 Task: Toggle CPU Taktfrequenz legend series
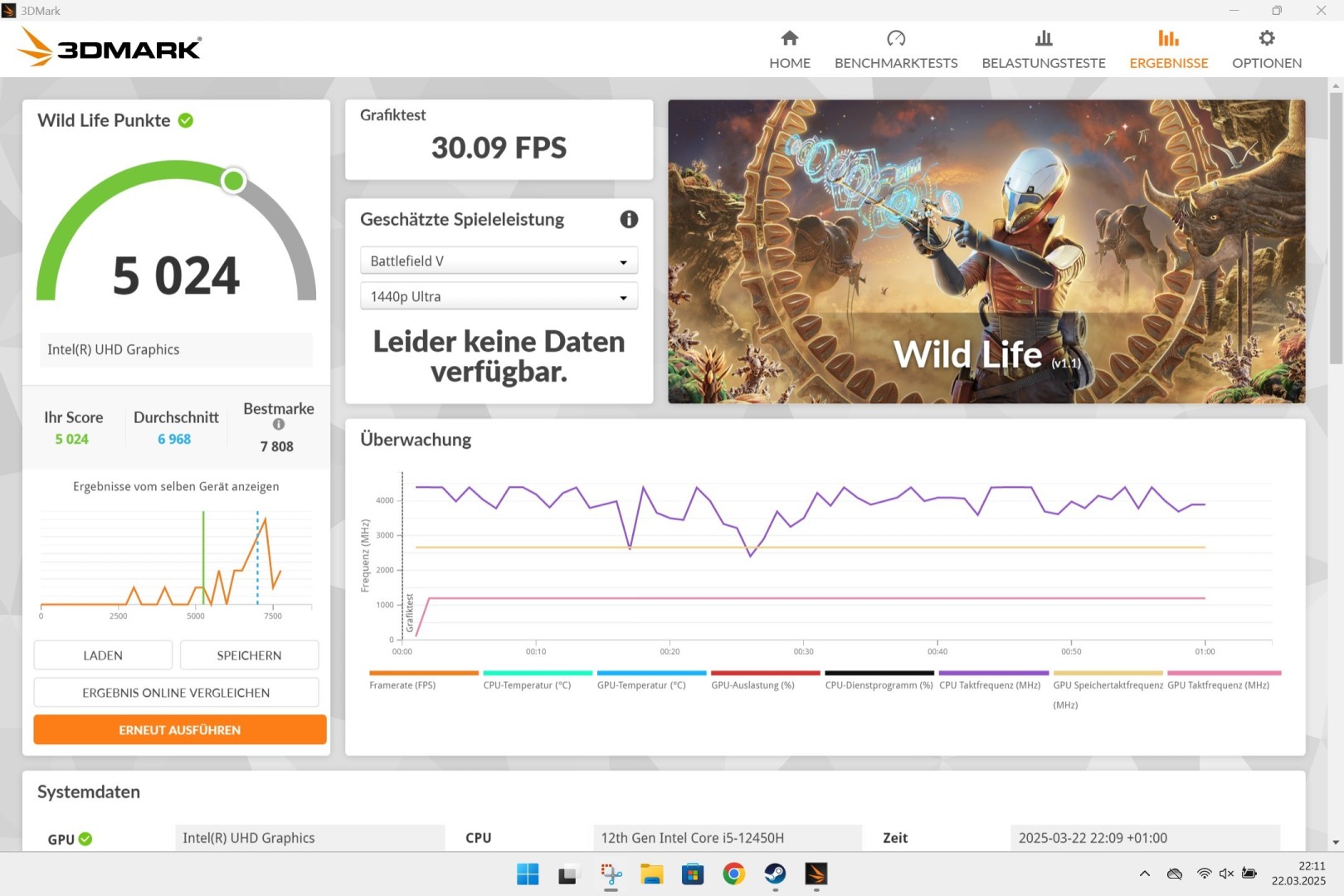[989, 685]
